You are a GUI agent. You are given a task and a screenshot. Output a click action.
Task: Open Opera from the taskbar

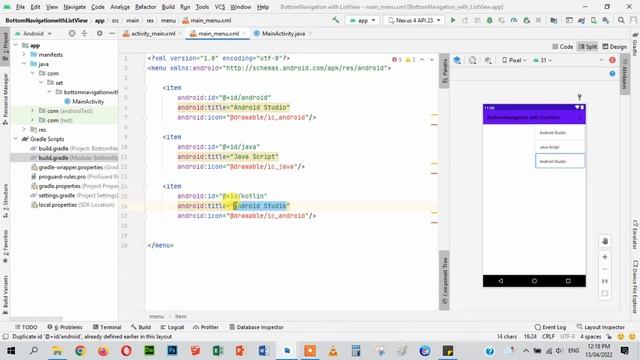126,351
